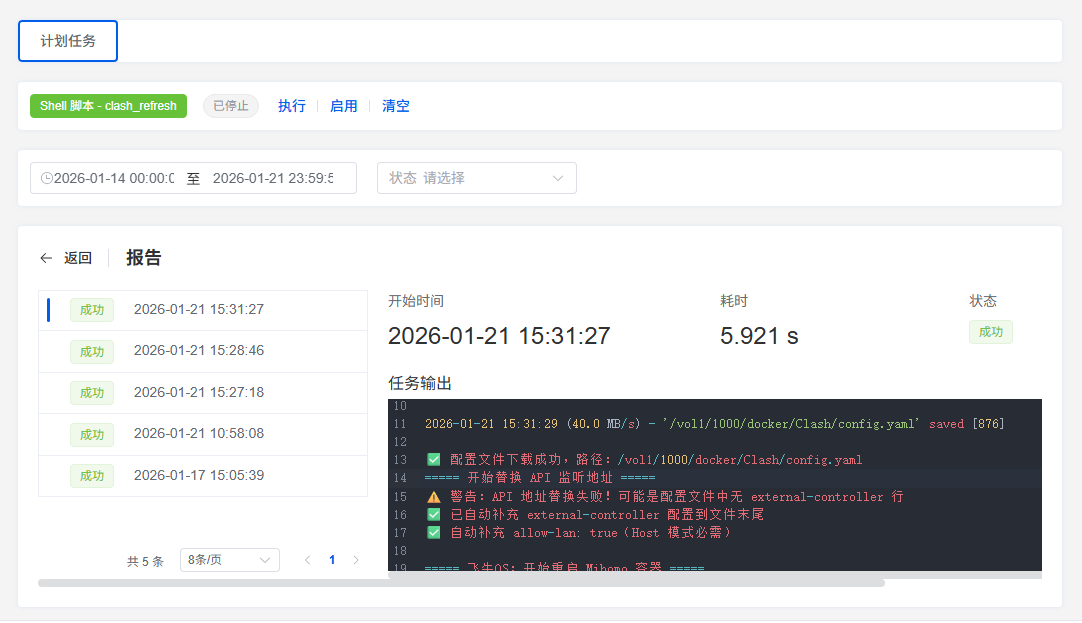Click the Shell 脚本 - clash_refresh tag
Viewport: 1082px width, 623px height.
point(107,105)
